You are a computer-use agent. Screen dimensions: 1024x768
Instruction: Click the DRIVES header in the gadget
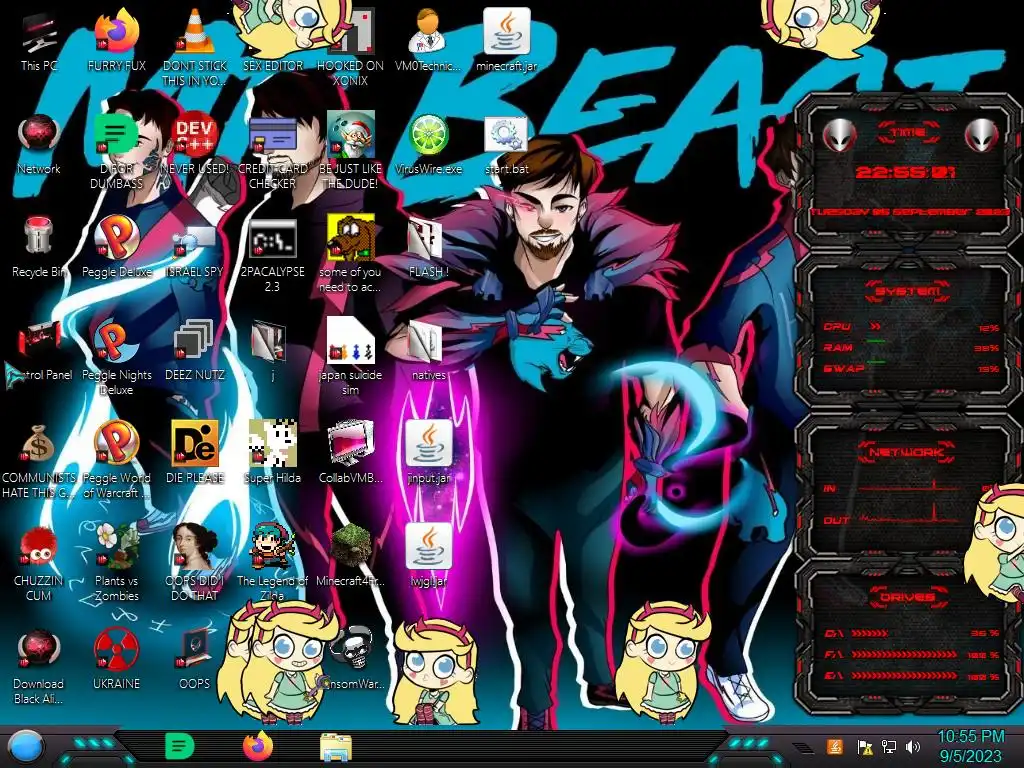coord(907,596)
